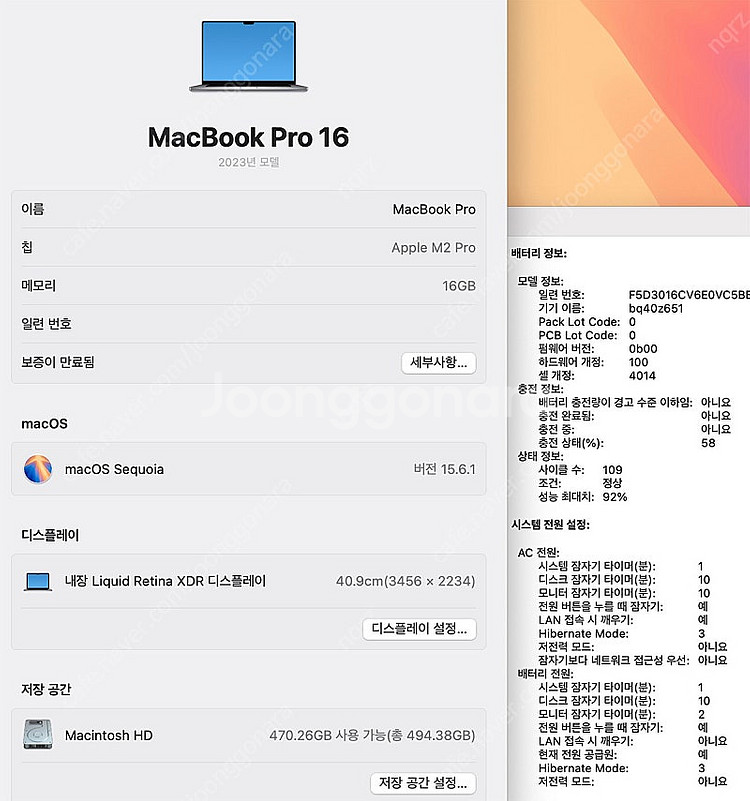Click the Pack Lot Code: label
750x801 pixels.
[579, 322]
